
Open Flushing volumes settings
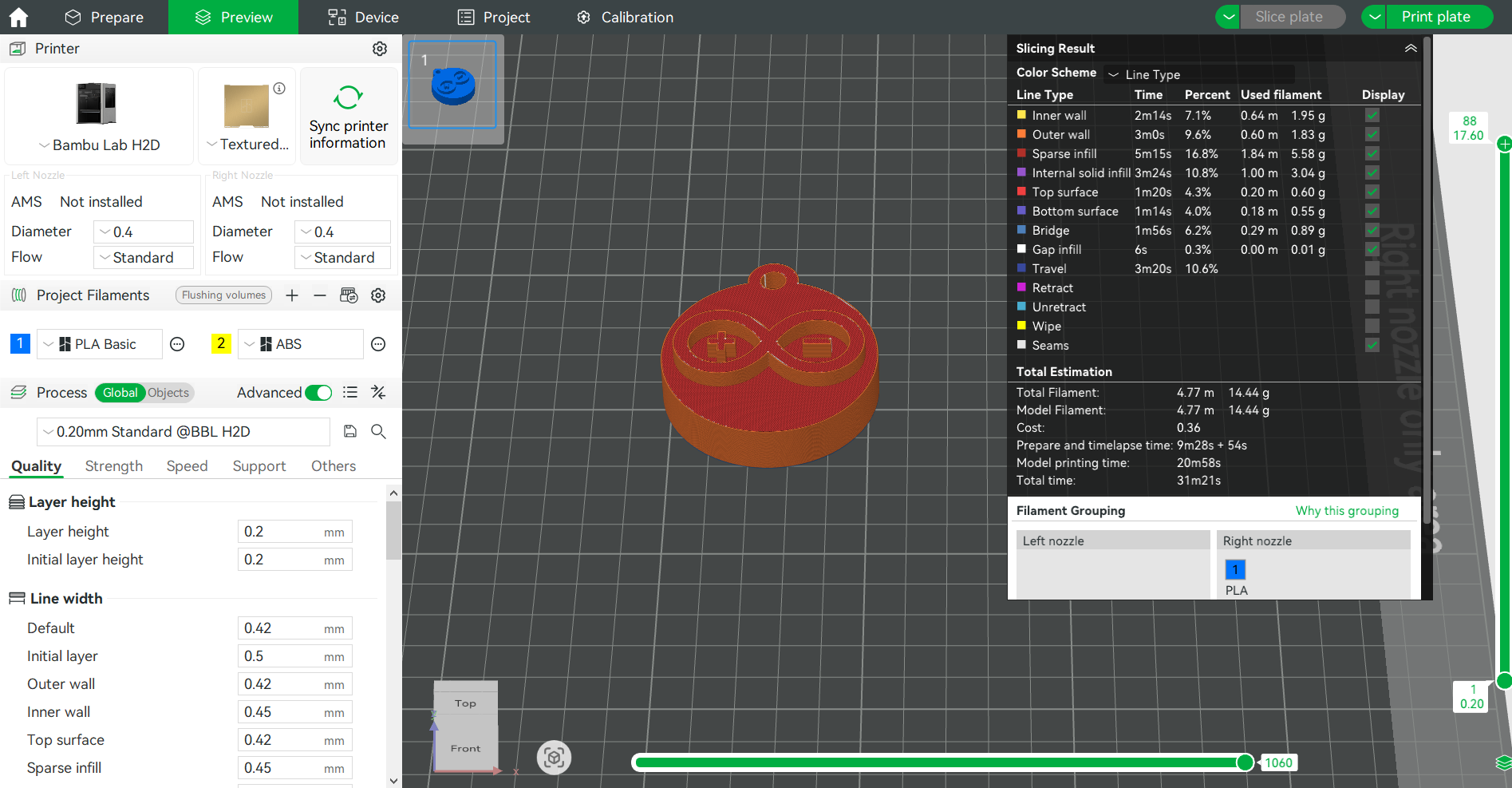click(x=223, y=295)
